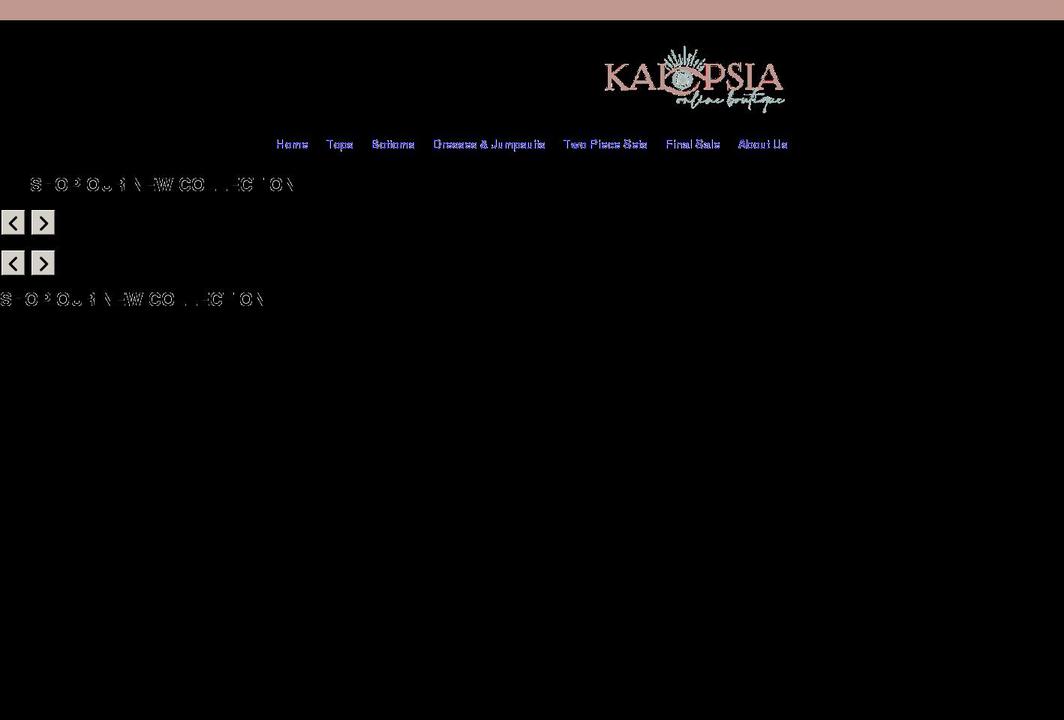Click the pink banner at the top
The image size is (1064, 720).
pyautogui.click(x=532, y=11)
